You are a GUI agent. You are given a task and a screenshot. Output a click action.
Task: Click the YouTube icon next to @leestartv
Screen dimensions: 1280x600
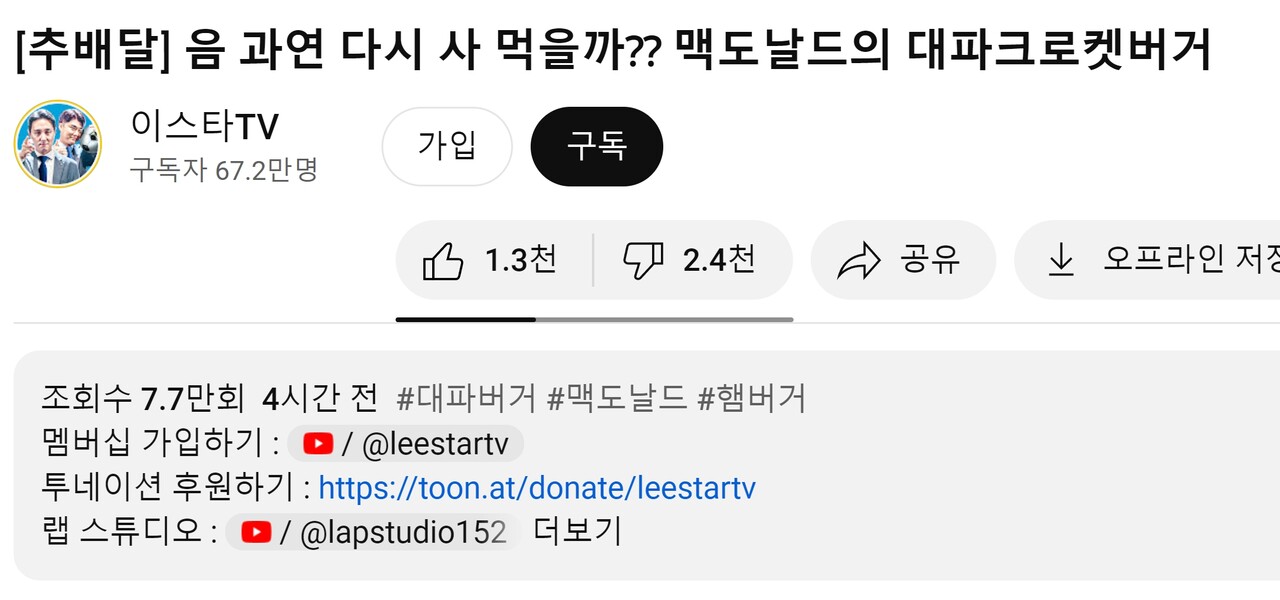317,443
